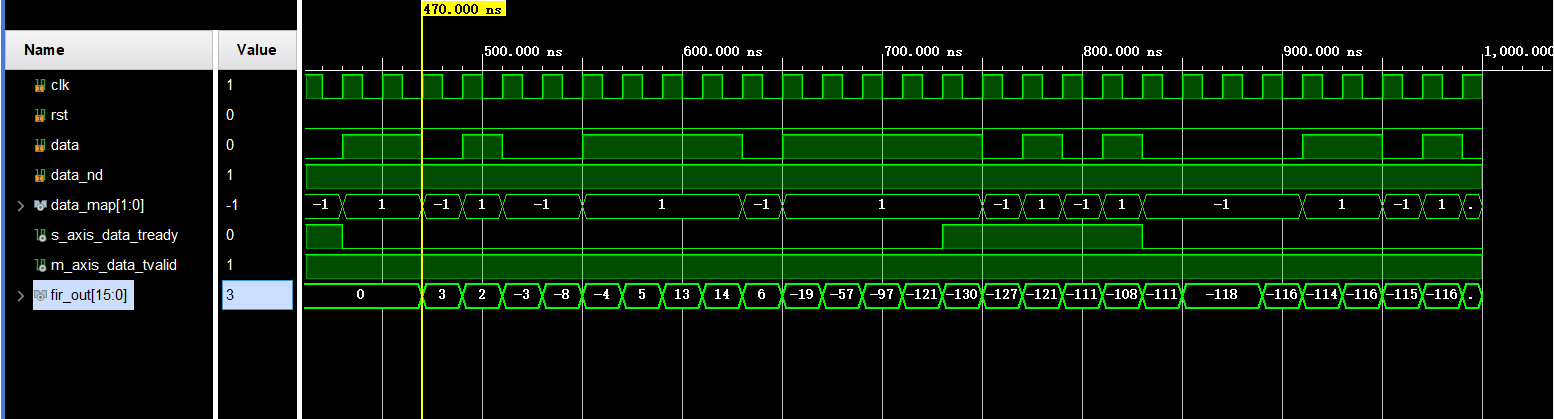The image size is (1554, 419).
Task: Click the -118 segment in fir_out waveform
Action: pyautogui.click(x=1221, y=295)
